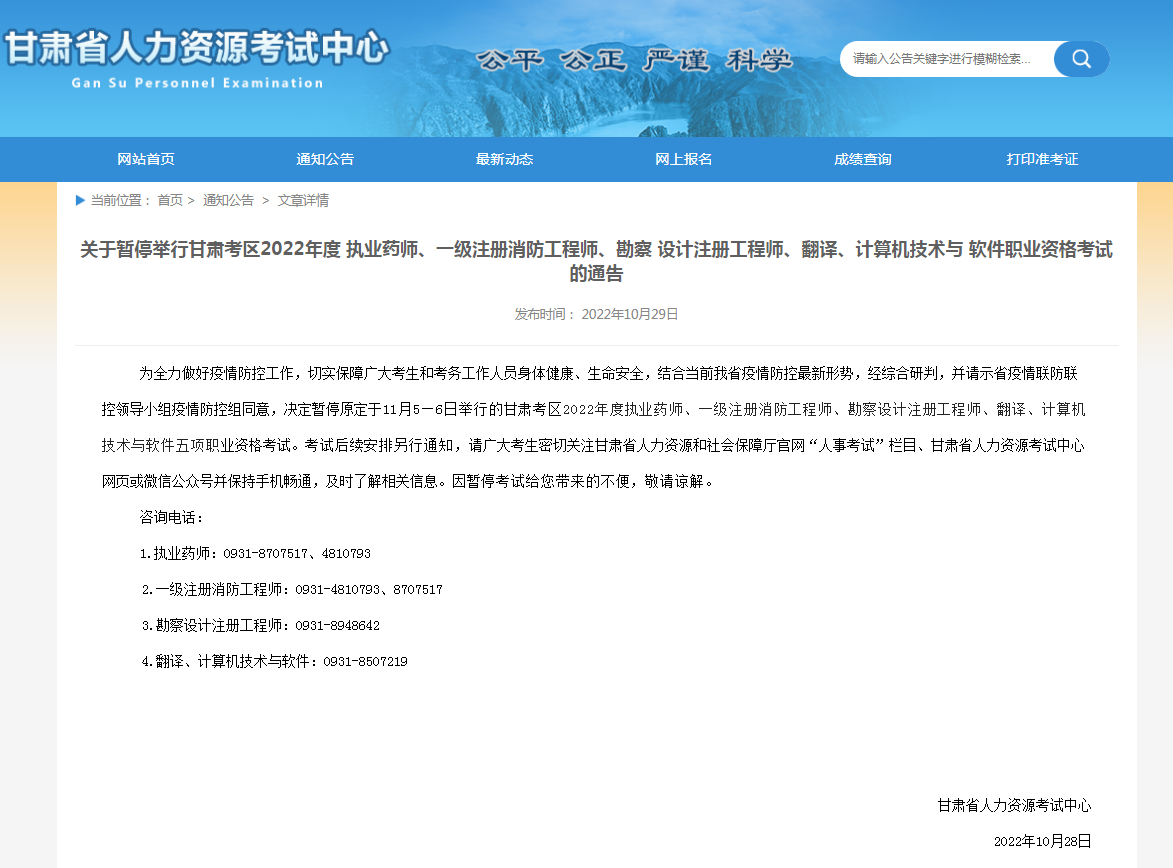Click the 首页 breadcrumb link
Viewport: 1173px width, 868px height.
click(x=170, y=201)
